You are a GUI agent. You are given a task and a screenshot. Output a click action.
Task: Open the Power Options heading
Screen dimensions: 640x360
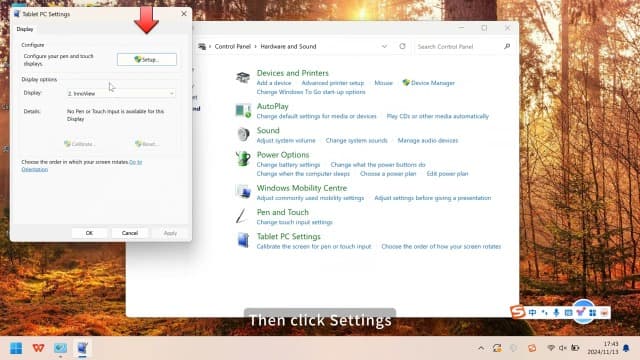pyautogui.click(x=283, y=155)
